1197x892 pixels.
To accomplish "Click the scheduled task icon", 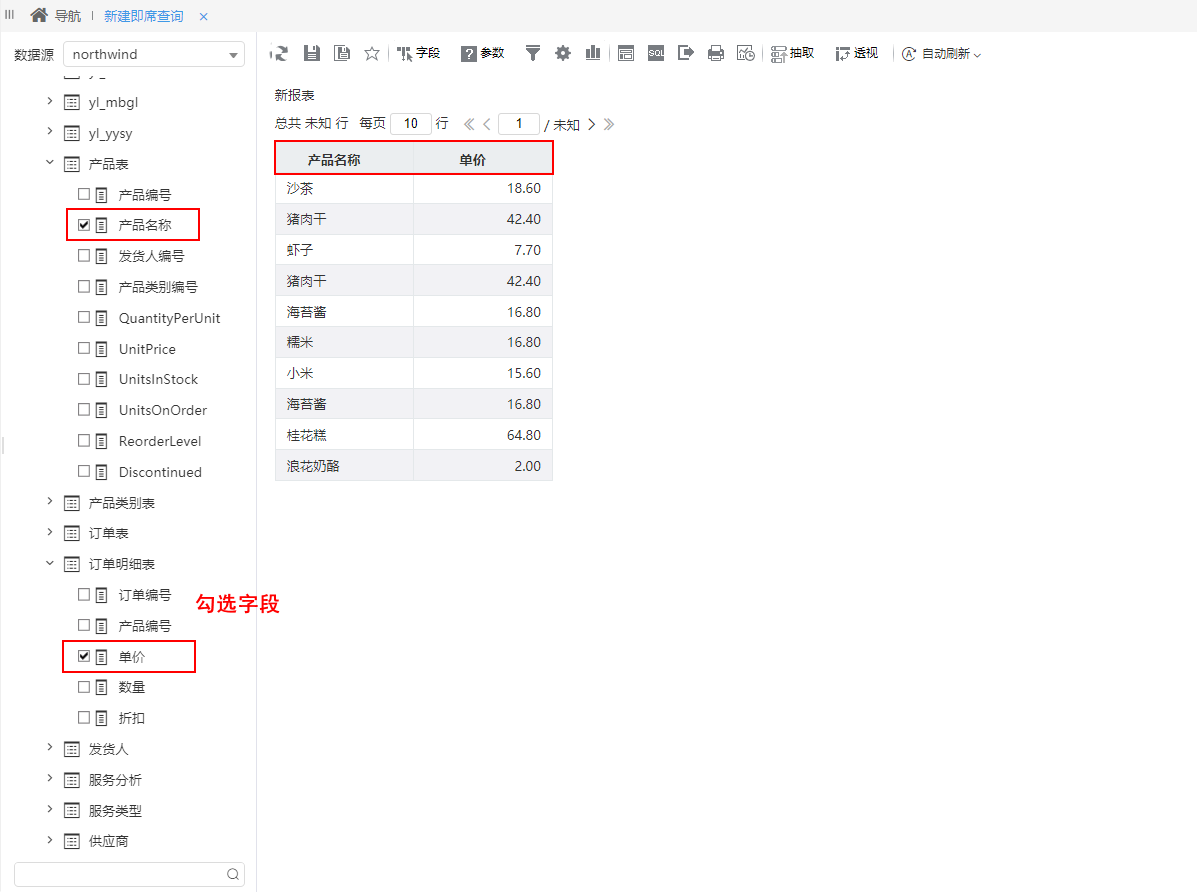I will point(745,53).
